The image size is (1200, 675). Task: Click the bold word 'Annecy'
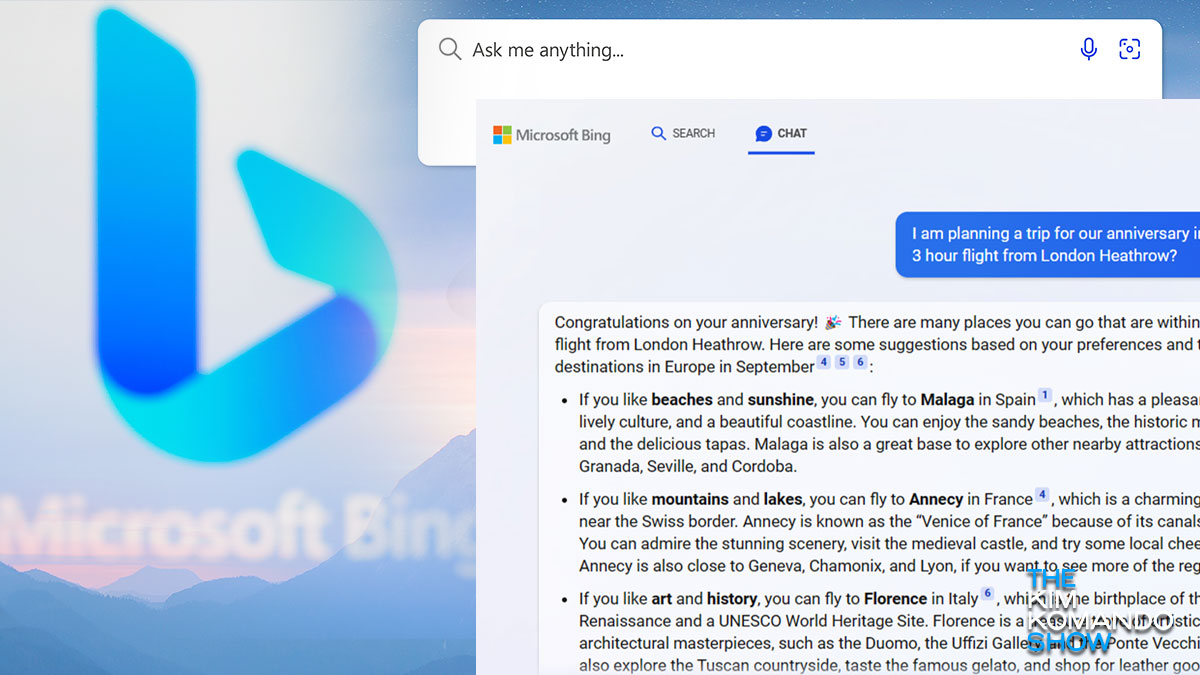pyautogui.click(x=937, y=499)
